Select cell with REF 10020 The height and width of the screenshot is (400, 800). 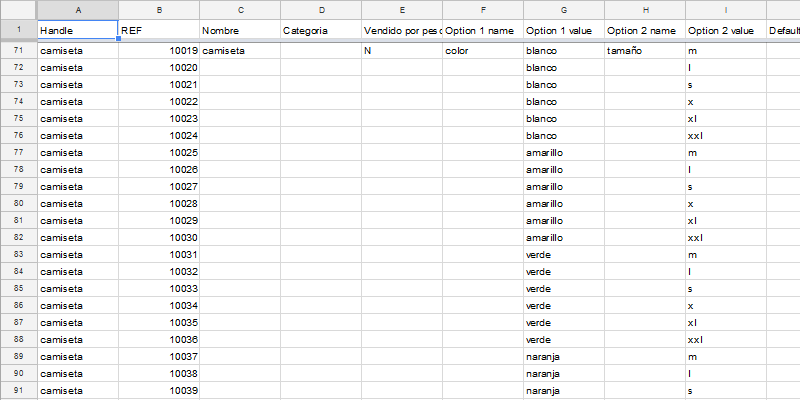(x=159, y=68)
